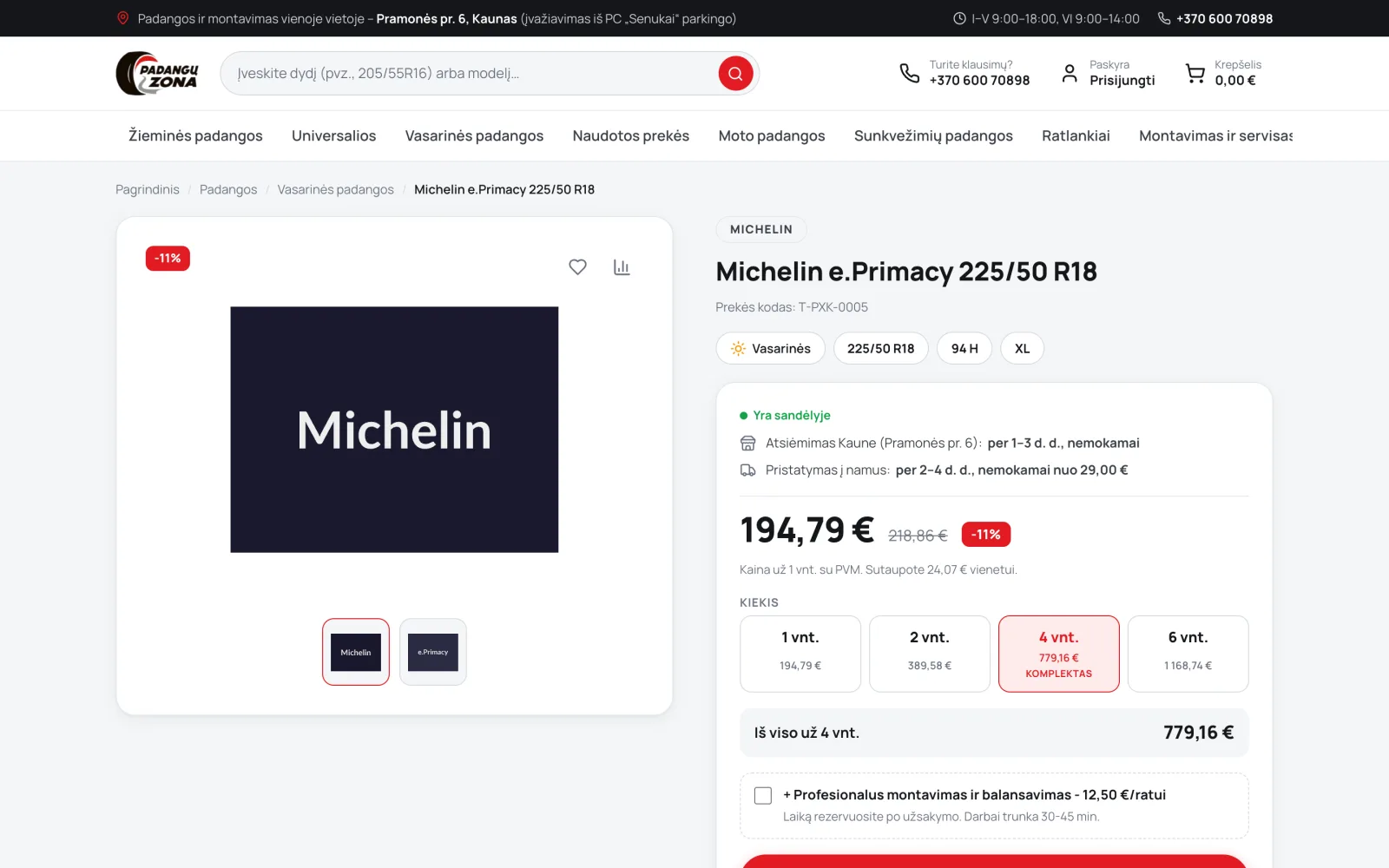
Task: Click the Prisijungti login link
Action: click(x=1122, y=81)
